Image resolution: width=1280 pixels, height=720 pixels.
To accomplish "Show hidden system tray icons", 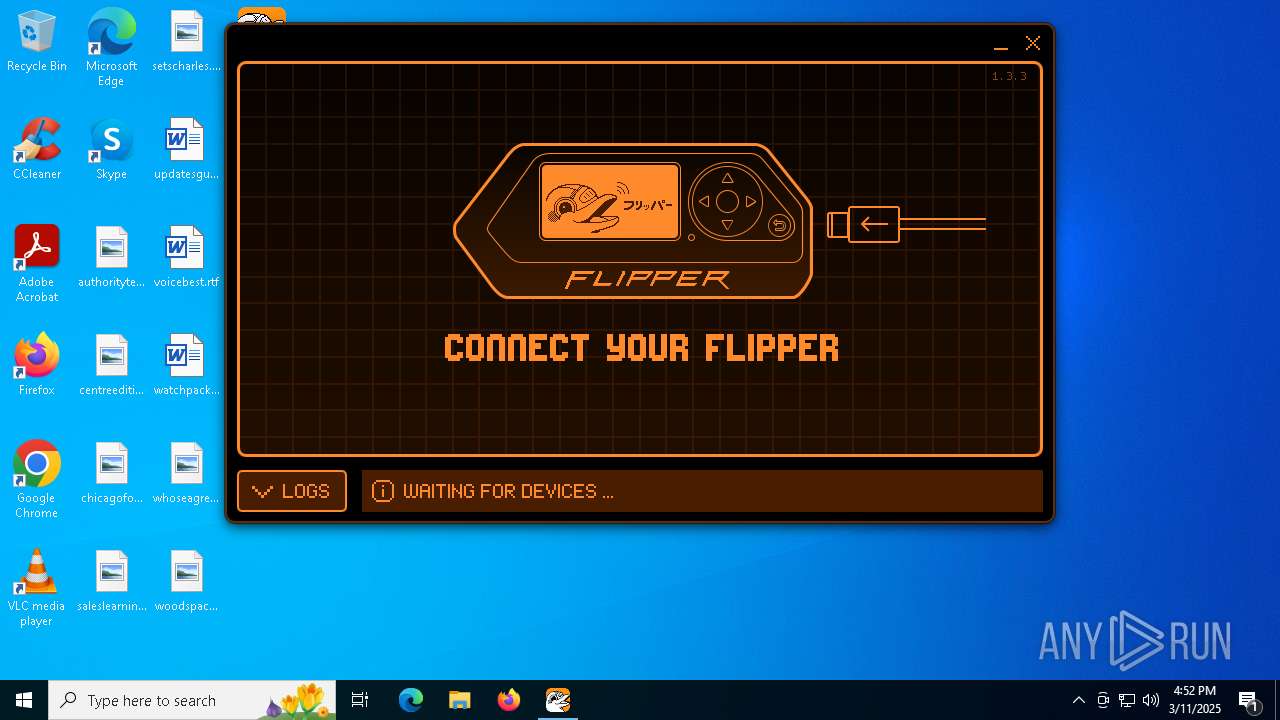I will pyautogui.click(x=1078, y=700).
